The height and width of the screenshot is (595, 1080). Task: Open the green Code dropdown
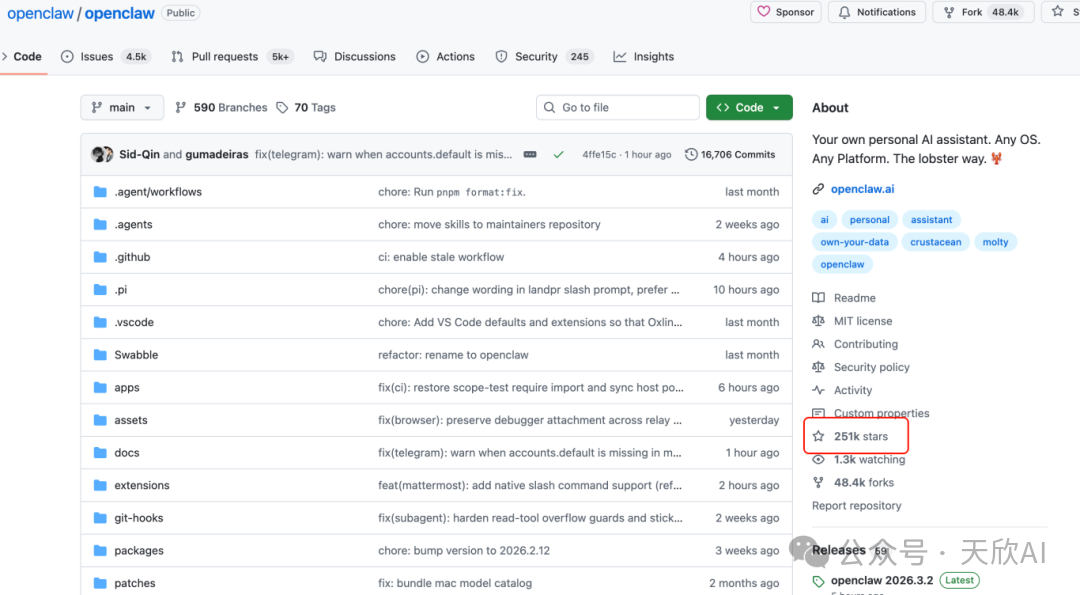pyautogui.click(x=749, y=108)
